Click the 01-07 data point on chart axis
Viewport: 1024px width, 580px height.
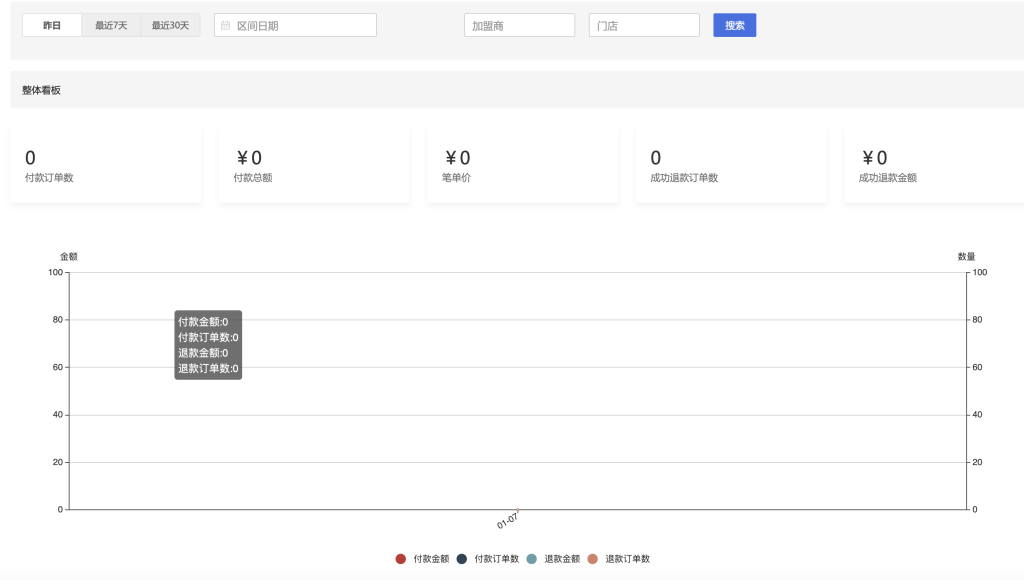coord(518,509)
